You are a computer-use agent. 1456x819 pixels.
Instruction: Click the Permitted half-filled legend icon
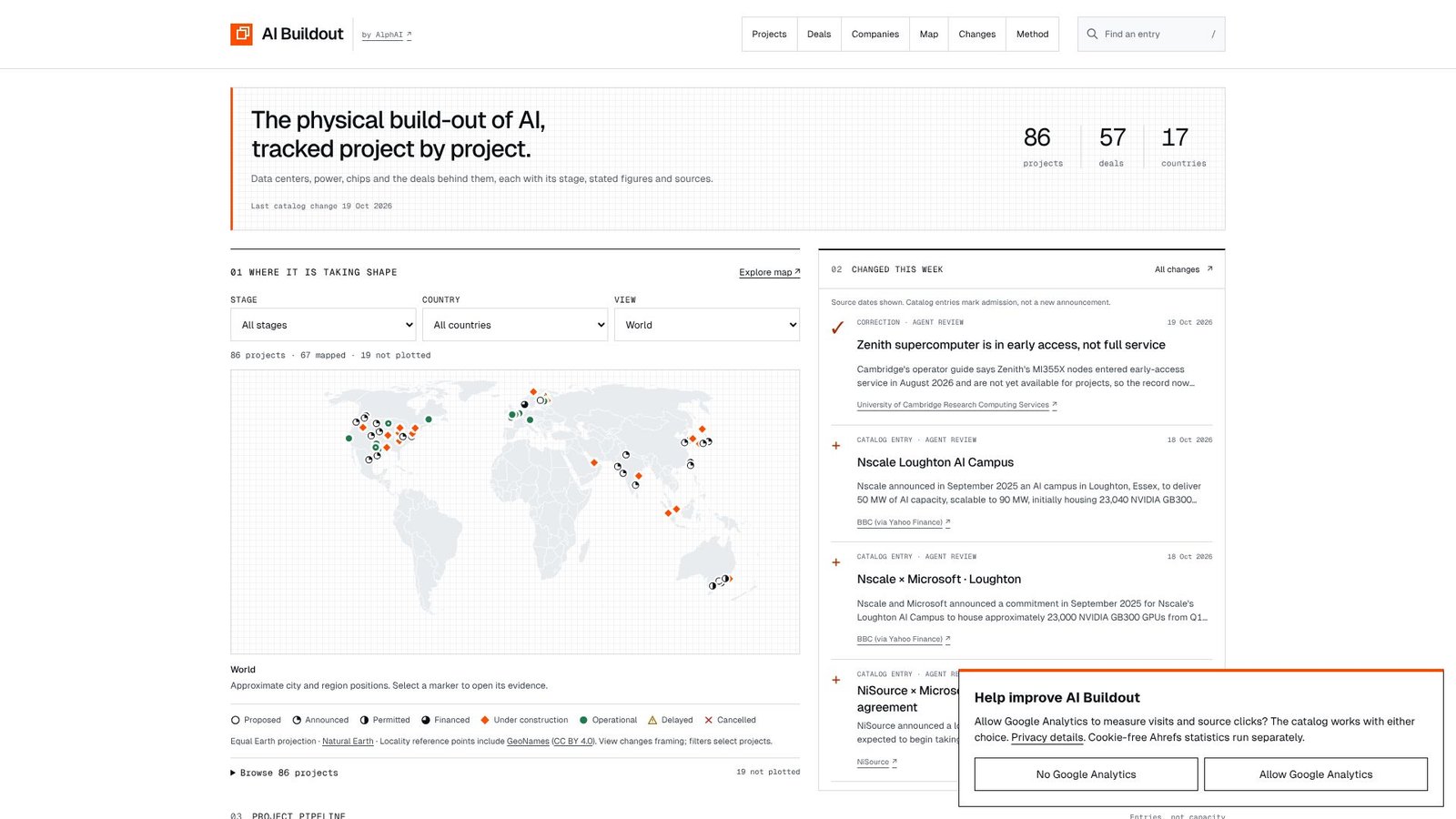coord(364,720)
